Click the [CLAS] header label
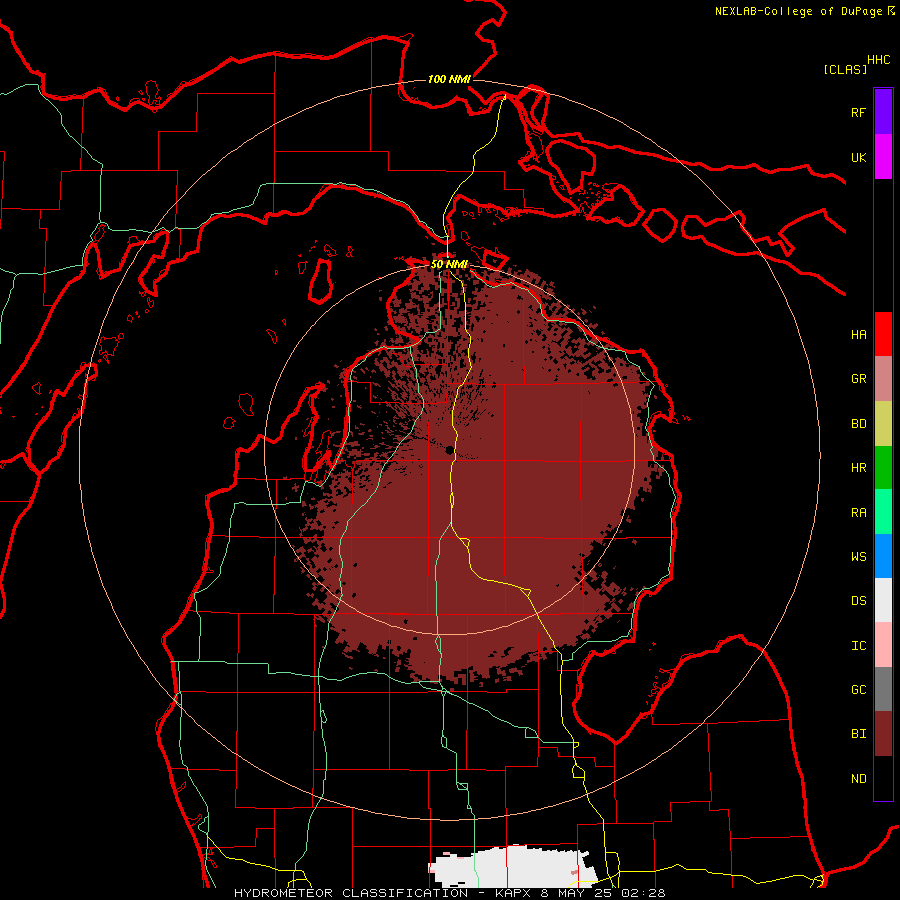Image resolution: width=900 pixels, height=900 pixels. [x=845, y=69]
